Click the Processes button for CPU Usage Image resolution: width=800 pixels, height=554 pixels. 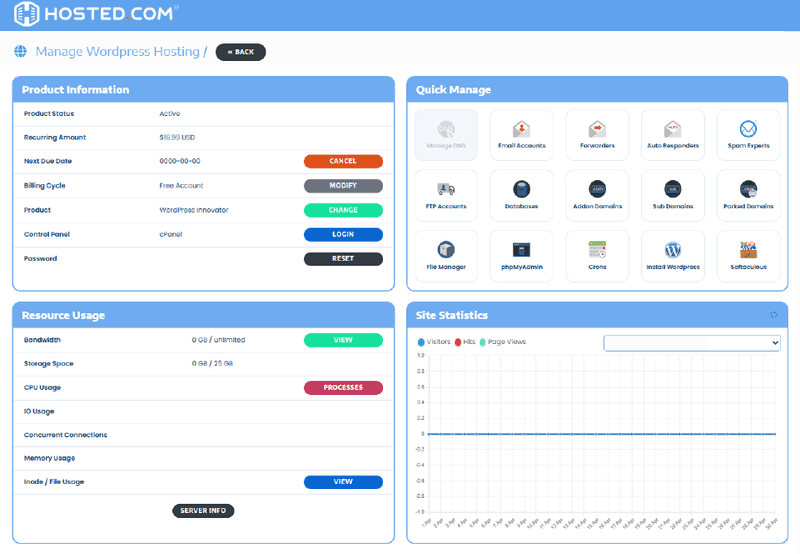pyautogui.click(x=343, y=388)
